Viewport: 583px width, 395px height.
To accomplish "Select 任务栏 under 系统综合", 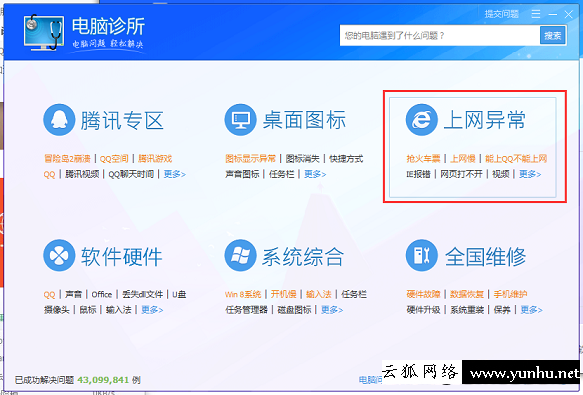I will coord(354,294).
